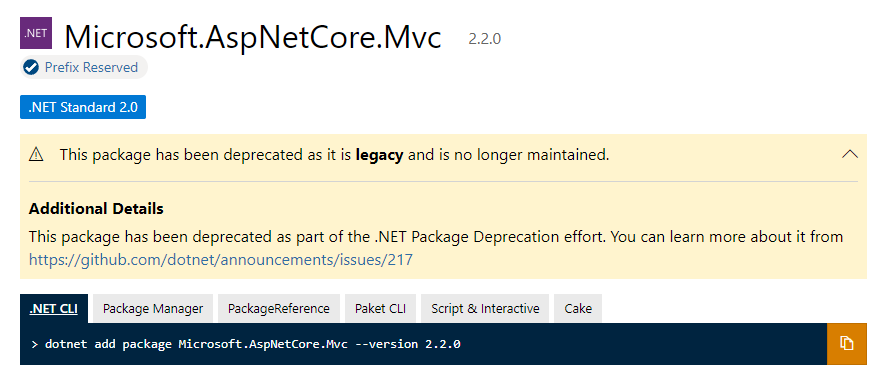The width and height of the screenshot is (879, 377).
Task: Click the 2.2.0 version number beside title
Action: tap(484, 39)
